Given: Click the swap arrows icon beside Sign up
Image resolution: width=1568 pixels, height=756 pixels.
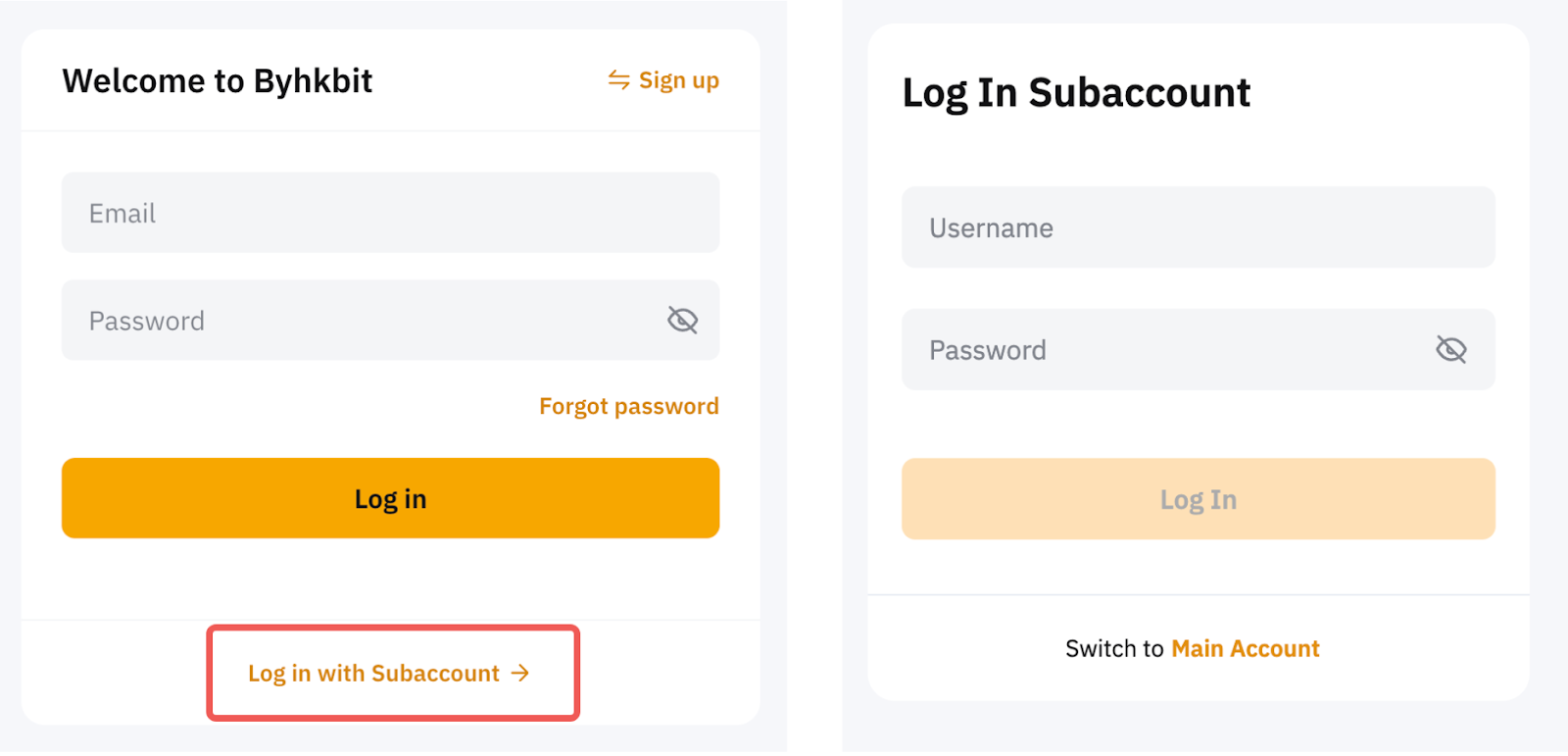Looking at the screenshot, I should [x=618, y=79].
